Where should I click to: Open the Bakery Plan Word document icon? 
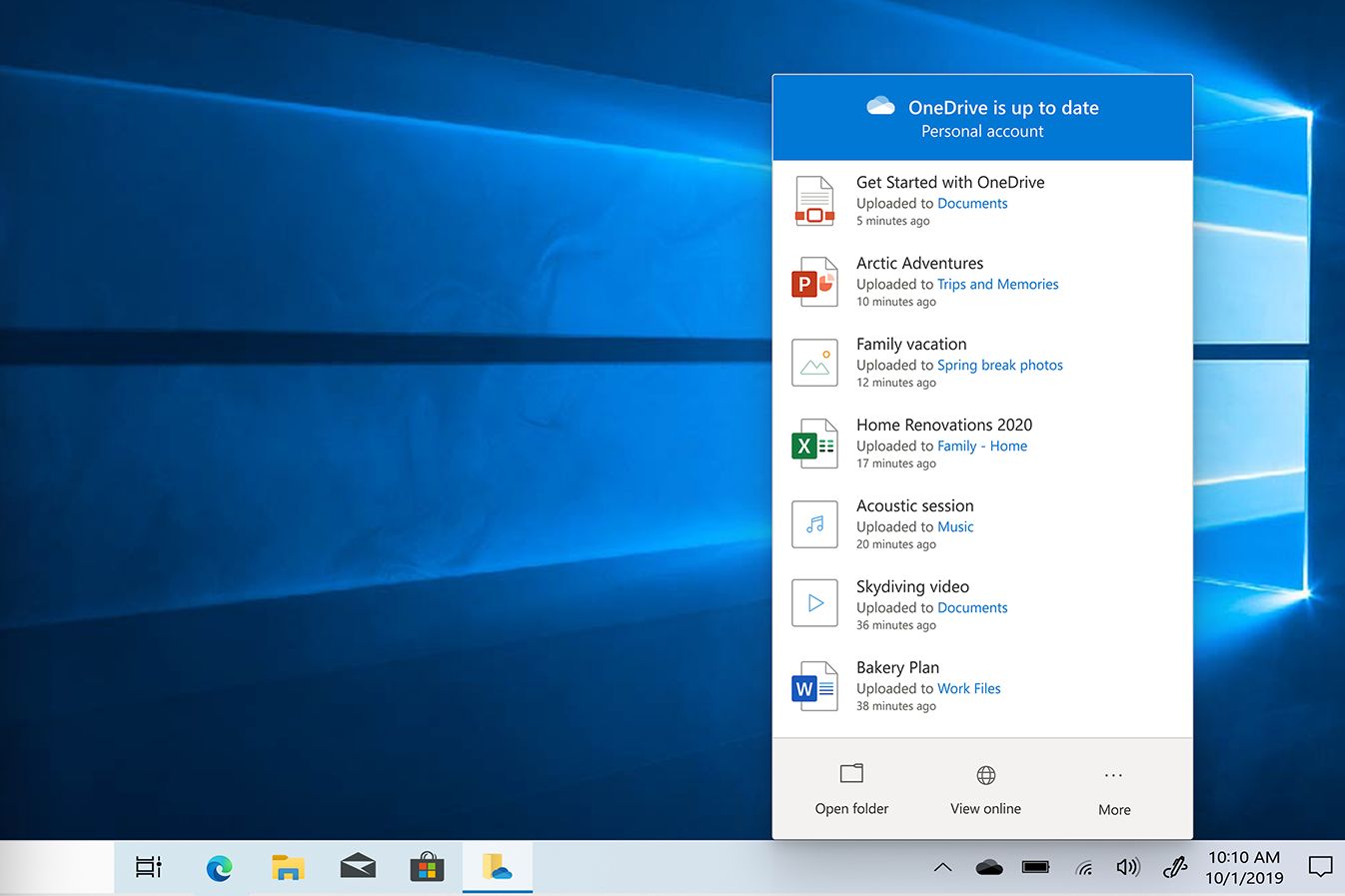(814, 686)
